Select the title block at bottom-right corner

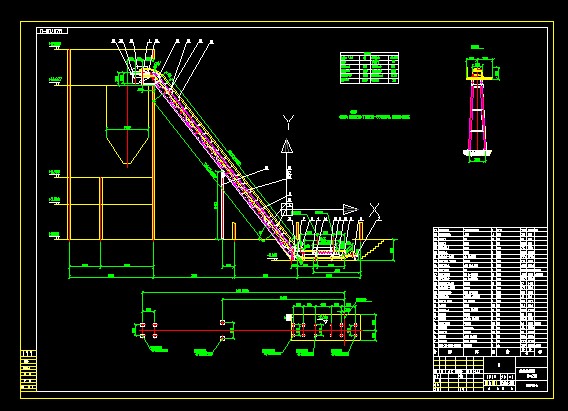(490, 373)
